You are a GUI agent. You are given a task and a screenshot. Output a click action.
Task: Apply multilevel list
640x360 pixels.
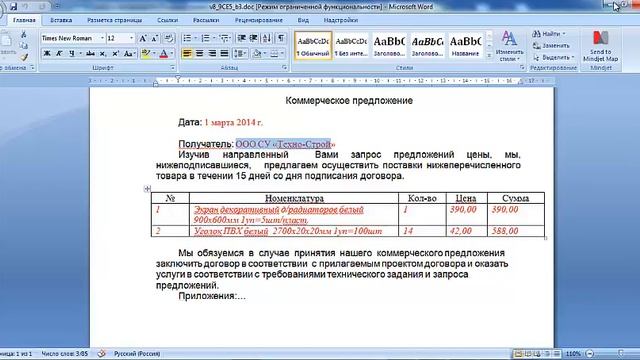coord(224,38)
